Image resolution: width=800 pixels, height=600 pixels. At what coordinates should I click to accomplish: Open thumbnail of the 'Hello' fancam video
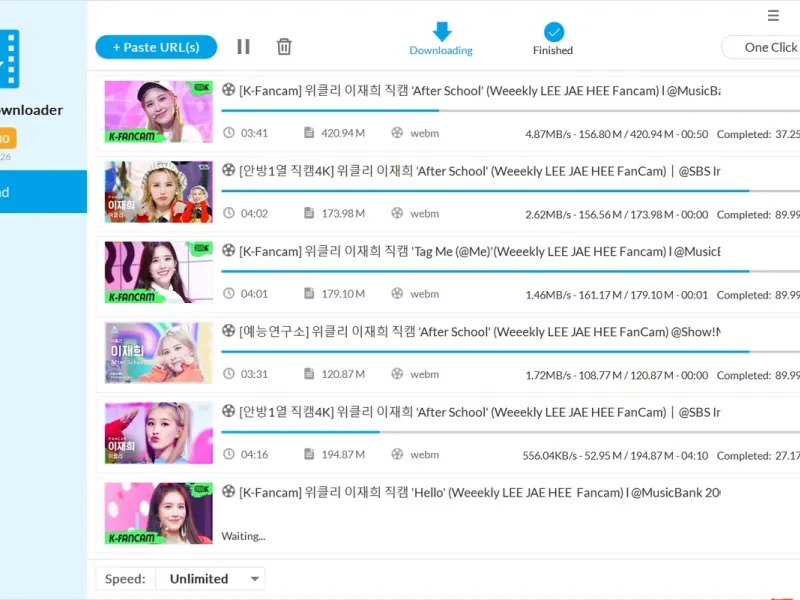click(159, 513)
